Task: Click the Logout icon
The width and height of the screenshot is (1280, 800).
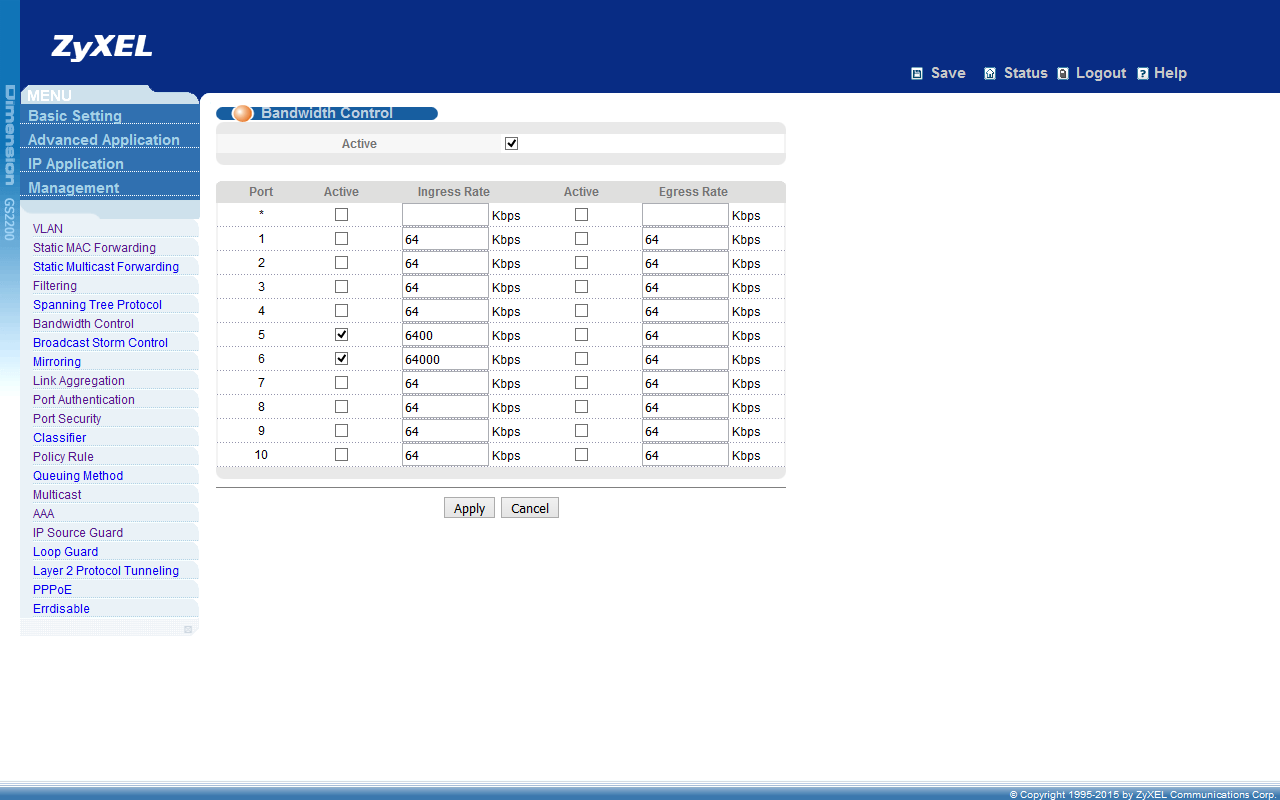Action: coord(1063,74)
